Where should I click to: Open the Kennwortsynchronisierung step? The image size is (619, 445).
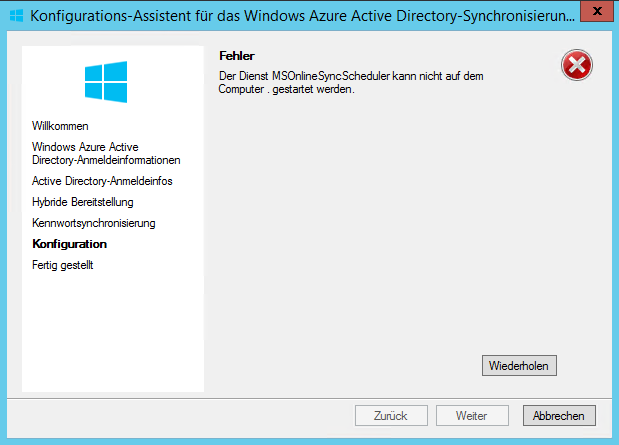[x=94, y=223]
